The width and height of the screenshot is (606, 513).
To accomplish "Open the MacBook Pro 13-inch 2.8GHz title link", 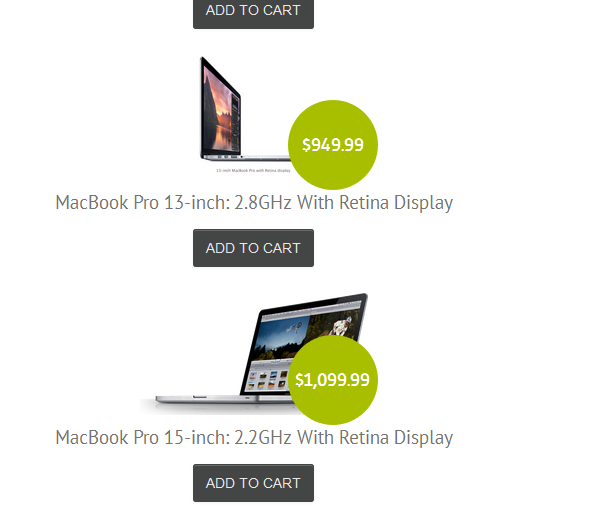I will (x=254, y=203).
